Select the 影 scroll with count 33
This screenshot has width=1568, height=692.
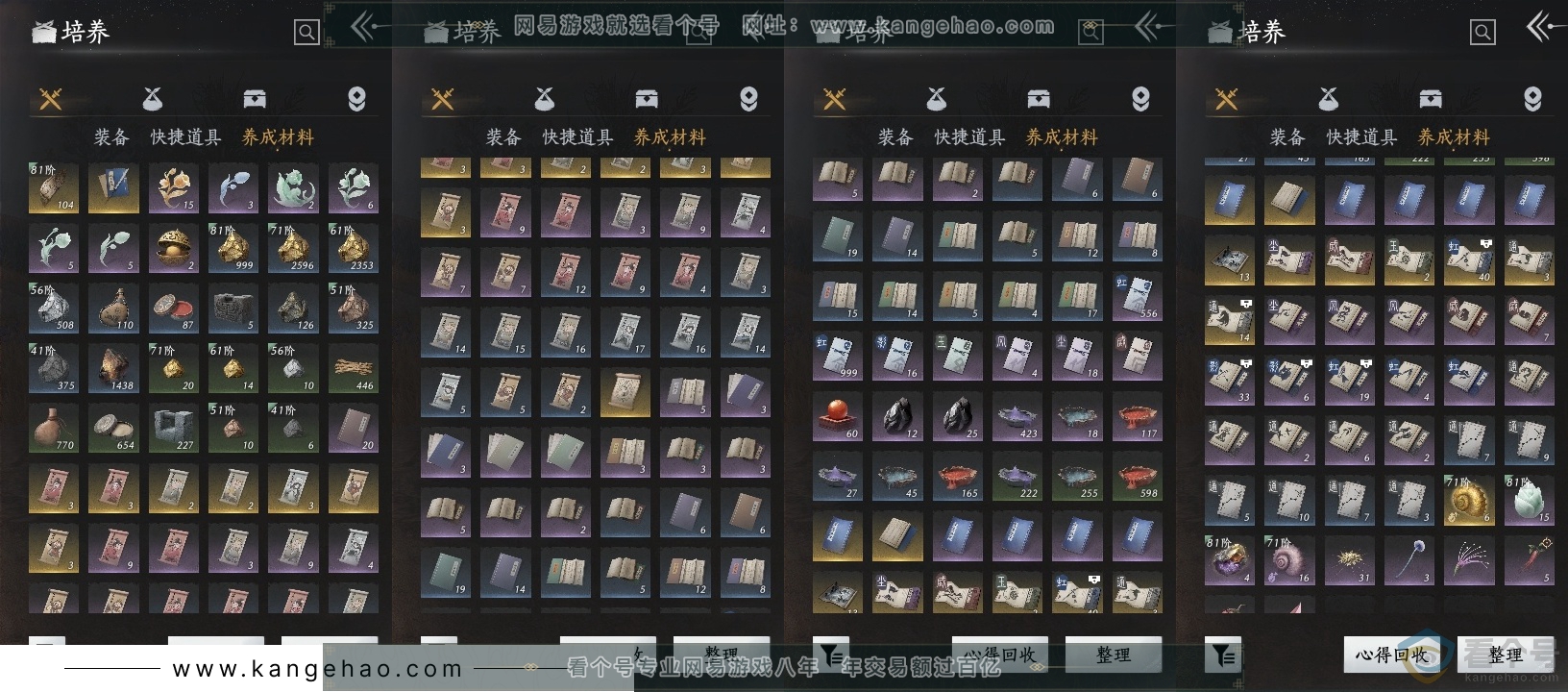tap(1230, 380)
